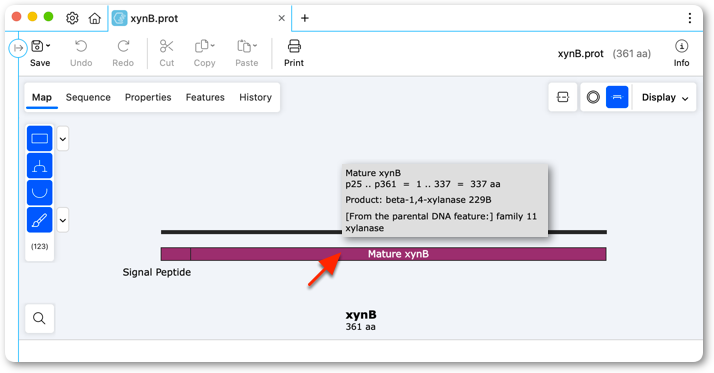Toggle the cleavage site display button
The image size is (714, 373).
[40, 166]
